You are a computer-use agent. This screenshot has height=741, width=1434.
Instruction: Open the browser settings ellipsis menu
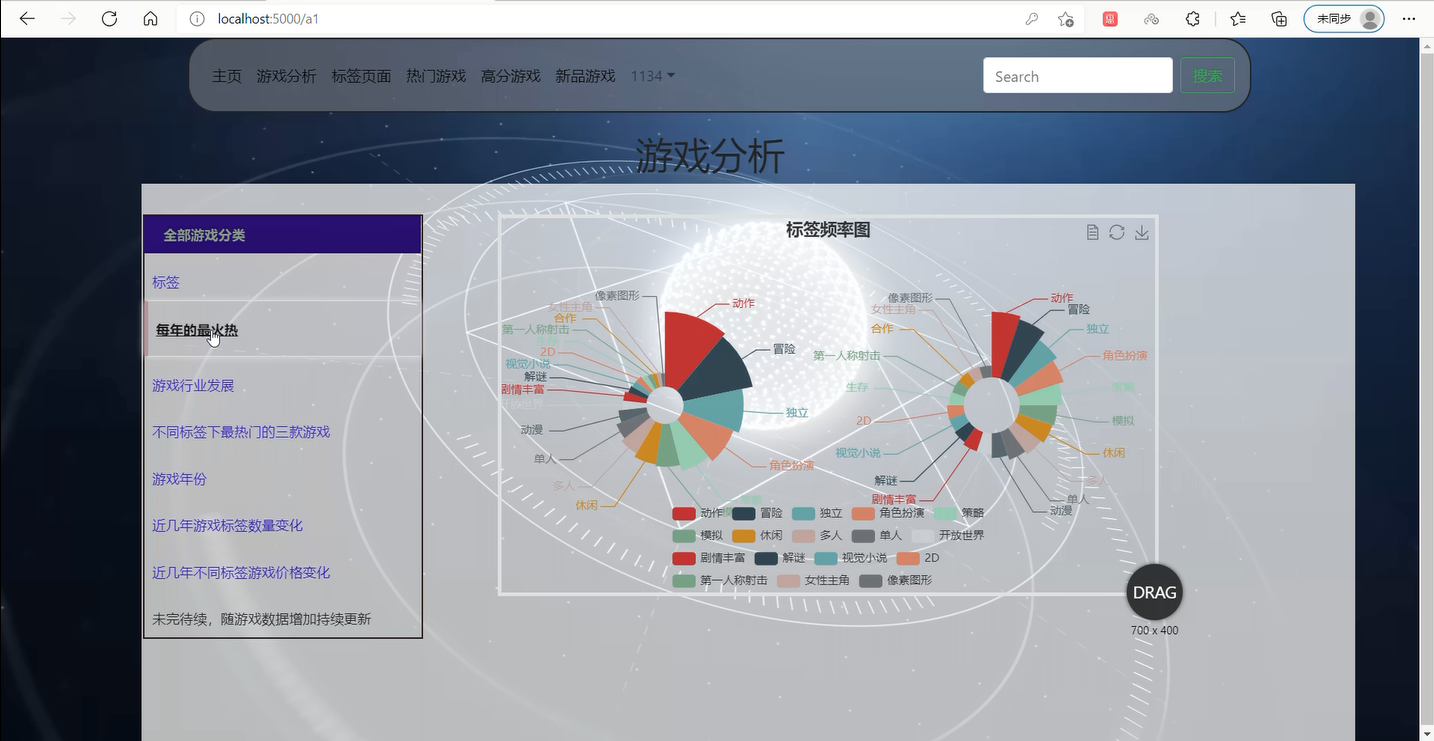1408,19
